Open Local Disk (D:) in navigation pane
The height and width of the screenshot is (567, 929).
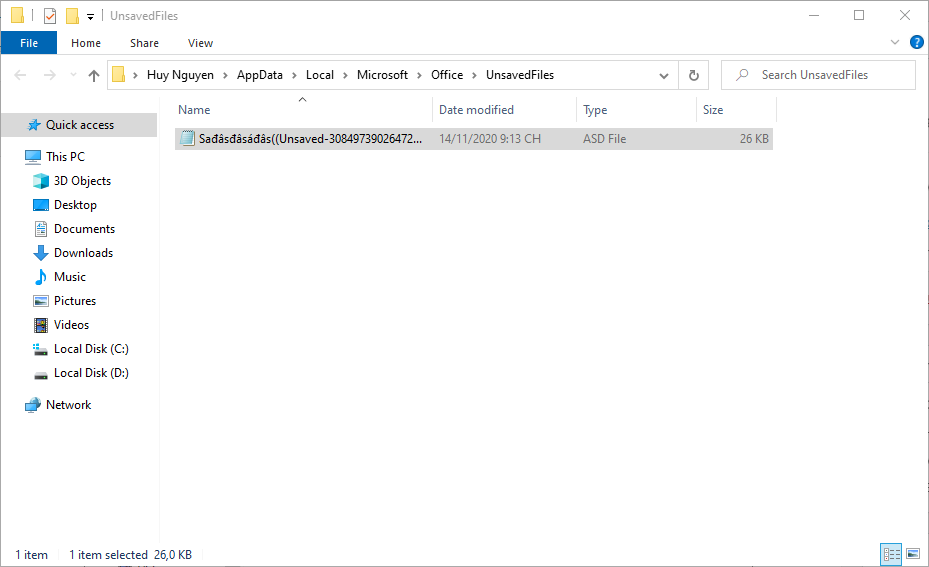[x=91, y=373]
